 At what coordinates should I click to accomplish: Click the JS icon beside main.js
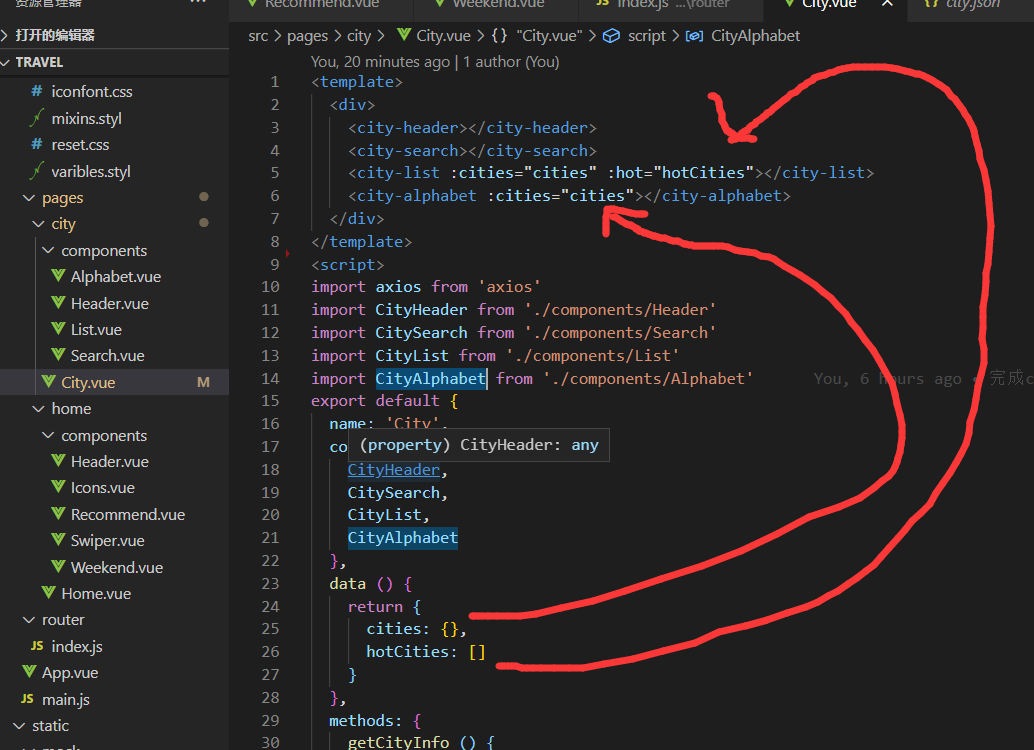[x=27, y=699]
